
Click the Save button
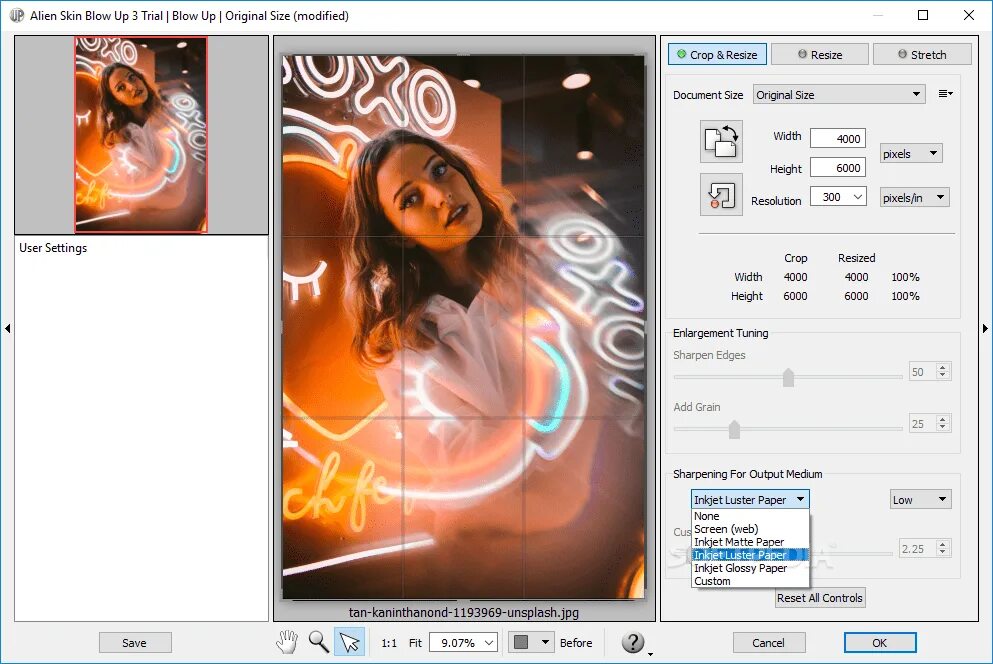coord(134,643)
